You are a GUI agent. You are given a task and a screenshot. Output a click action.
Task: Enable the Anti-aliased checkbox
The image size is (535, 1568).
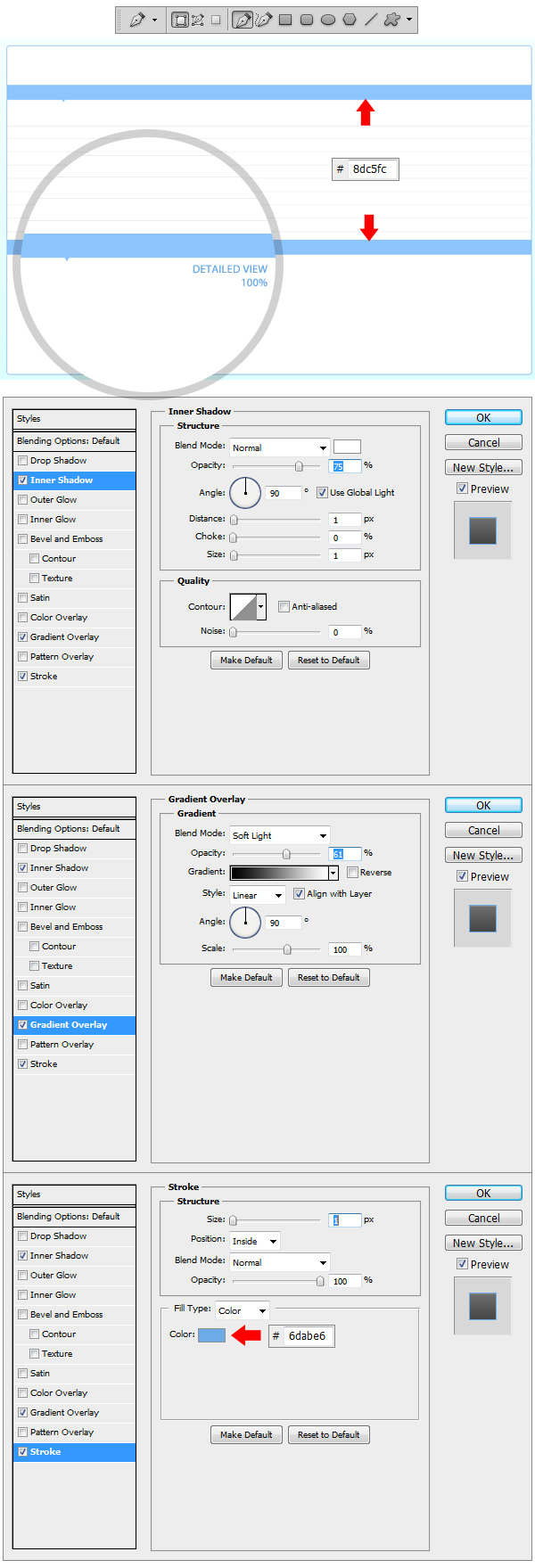284,607
